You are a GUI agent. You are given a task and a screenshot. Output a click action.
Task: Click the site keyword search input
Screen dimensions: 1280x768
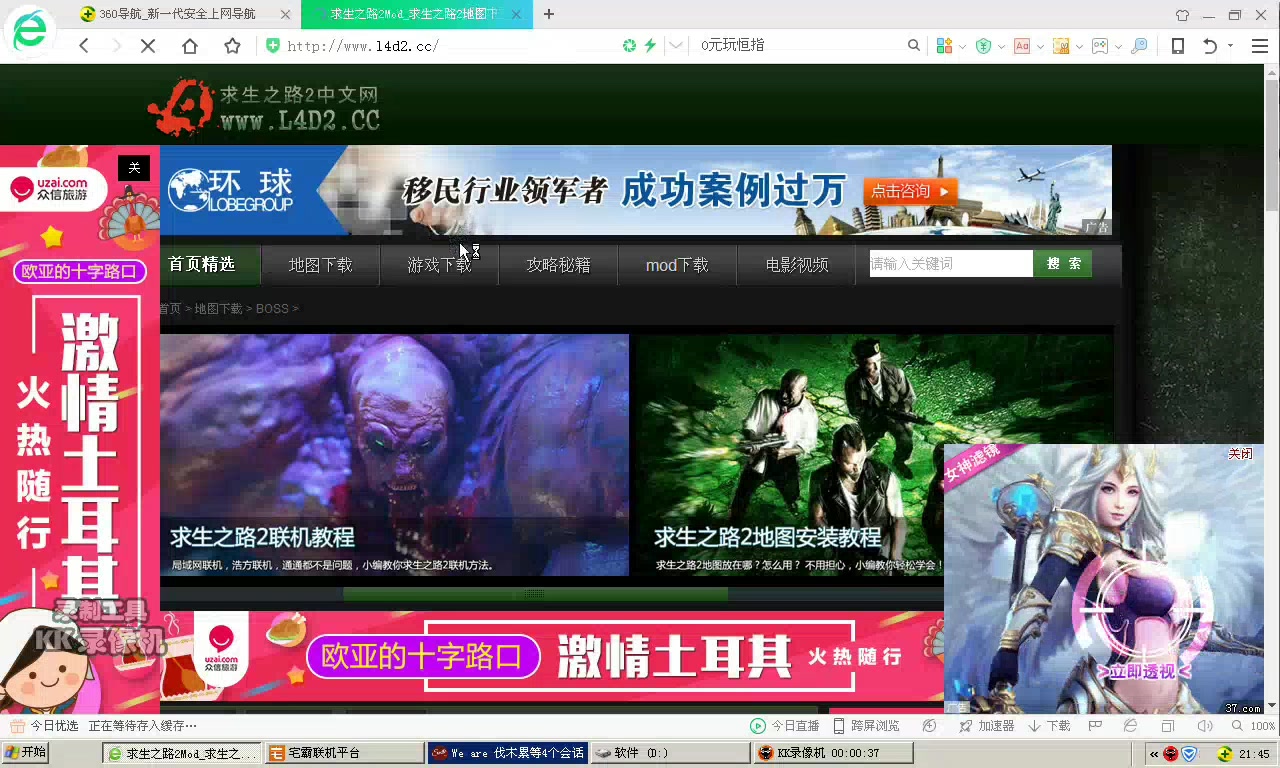coord(951,264)
